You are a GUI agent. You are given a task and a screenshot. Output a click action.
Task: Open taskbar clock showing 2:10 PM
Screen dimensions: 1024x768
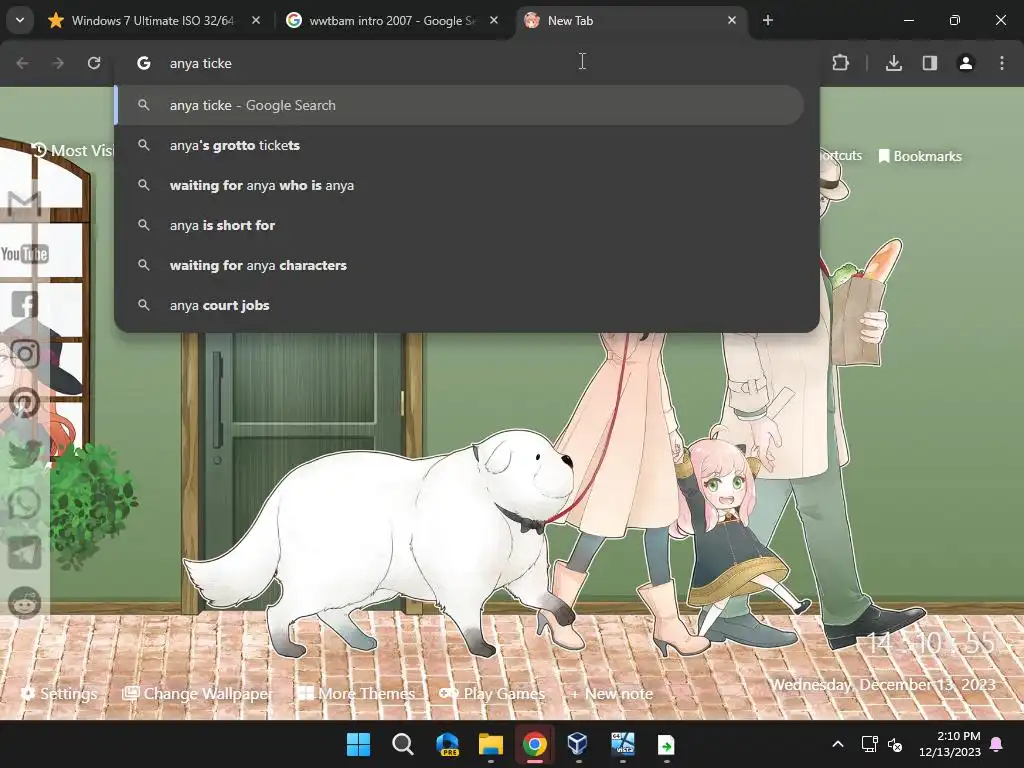point(950,744)
